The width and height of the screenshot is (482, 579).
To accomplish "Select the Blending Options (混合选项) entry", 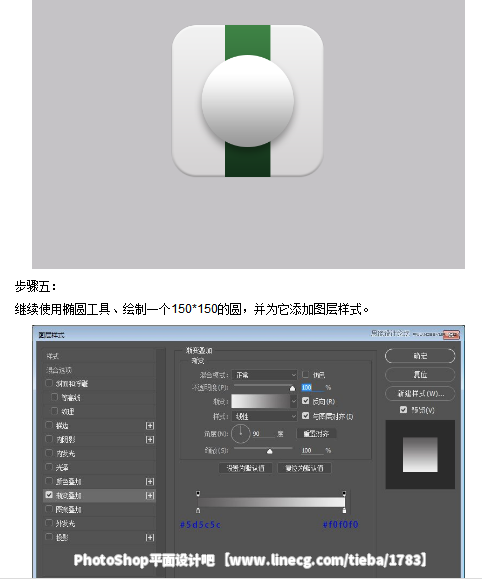I will (x=99, y=370).
